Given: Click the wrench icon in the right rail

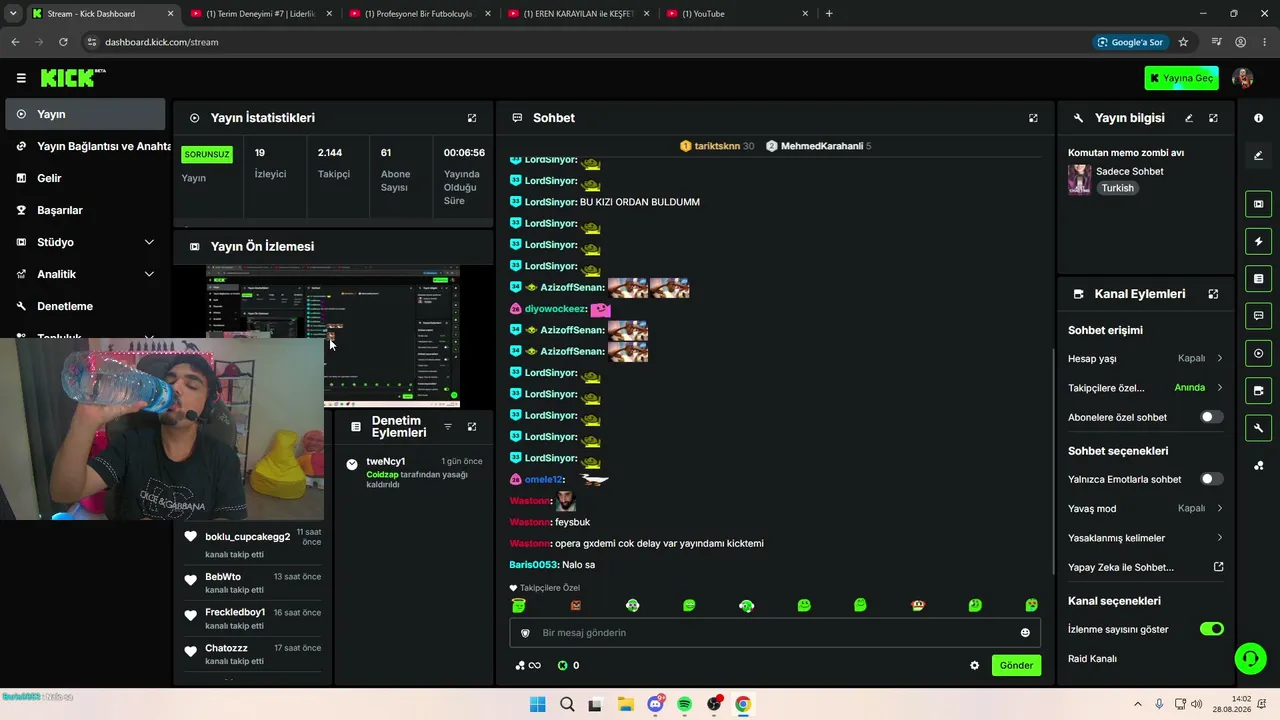Looking at the screenshot, I should click(x=1258, y=428).
